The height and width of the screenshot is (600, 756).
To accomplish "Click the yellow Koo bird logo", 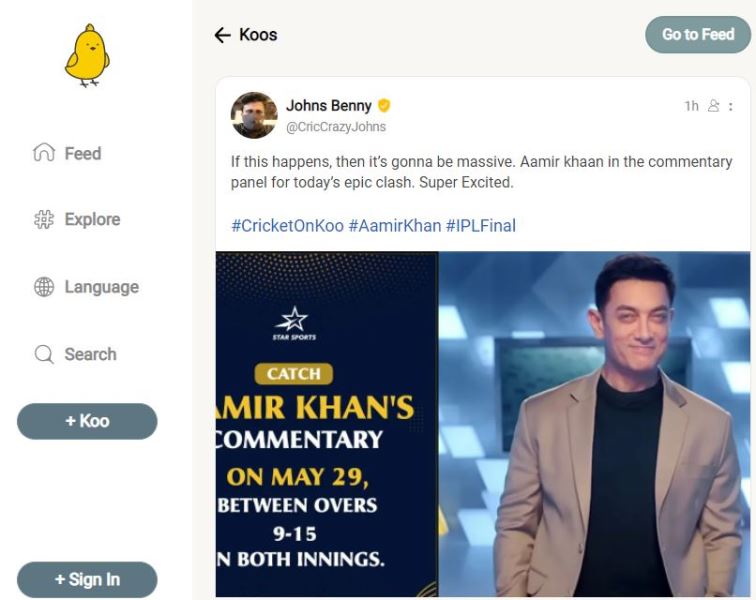I will pos(87,55).
